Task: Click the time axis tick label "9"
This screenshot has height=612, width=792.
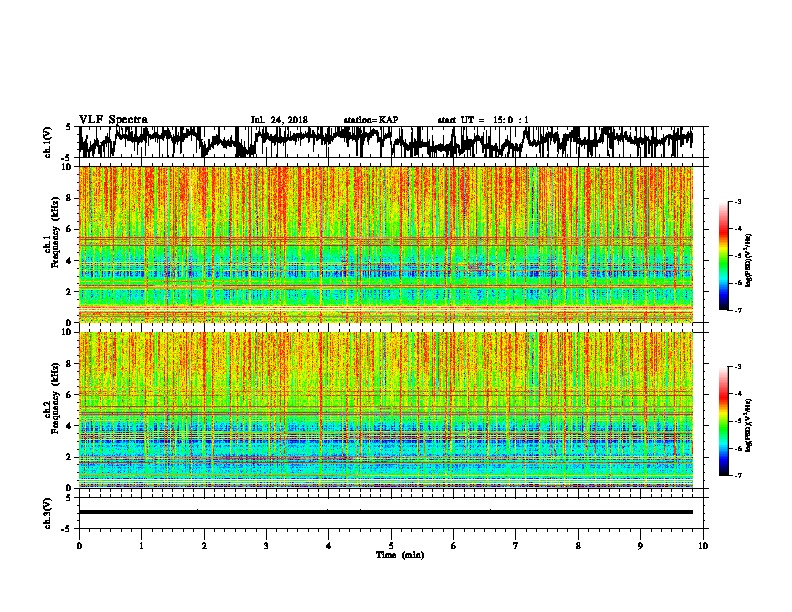Action: coord(640,546)
